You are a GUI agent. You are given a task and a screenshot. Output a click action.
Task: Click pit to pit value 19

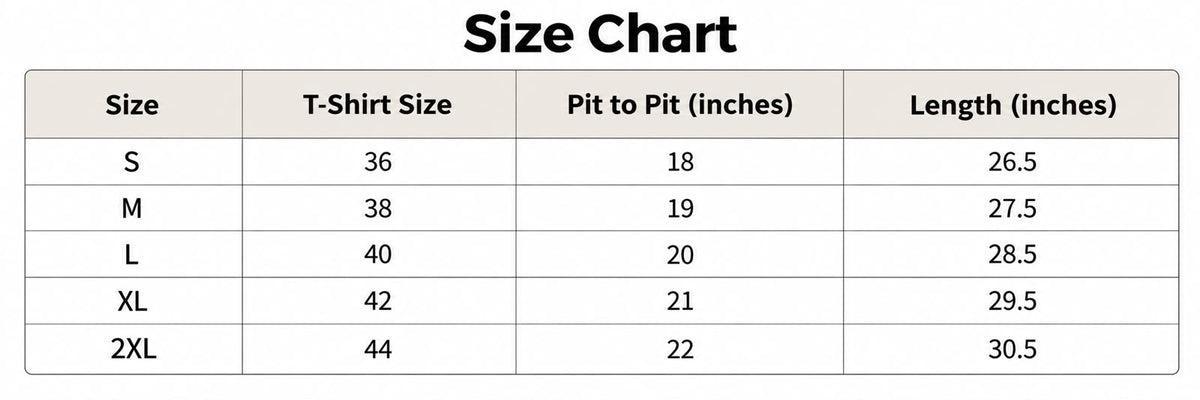click(680, 208)
